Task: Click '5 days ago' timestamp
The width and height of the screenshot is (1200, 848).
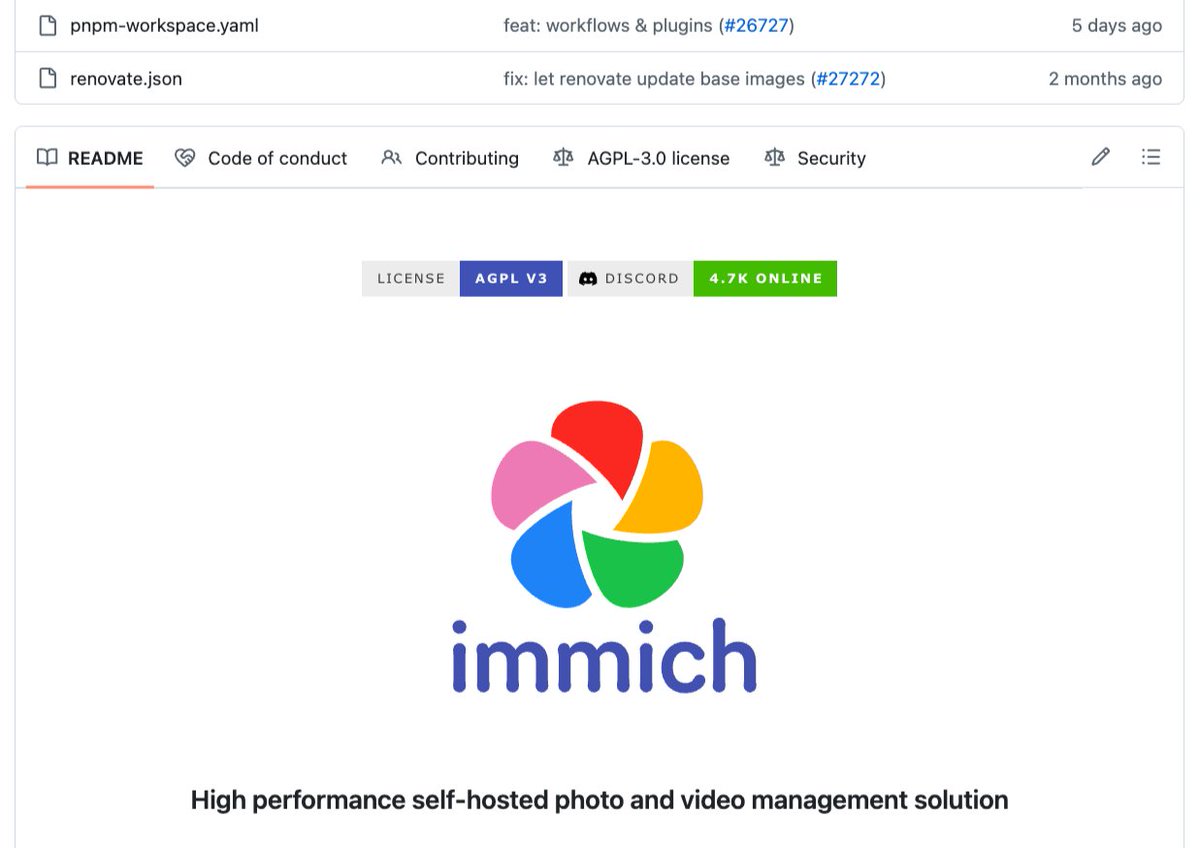Action: click(1117, 26)
